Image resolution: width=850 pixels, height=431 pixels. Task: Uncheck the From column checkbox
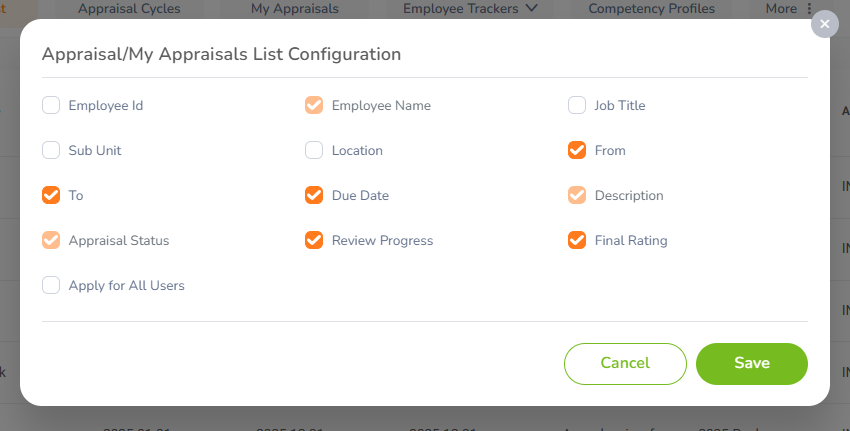pos(577,150)
